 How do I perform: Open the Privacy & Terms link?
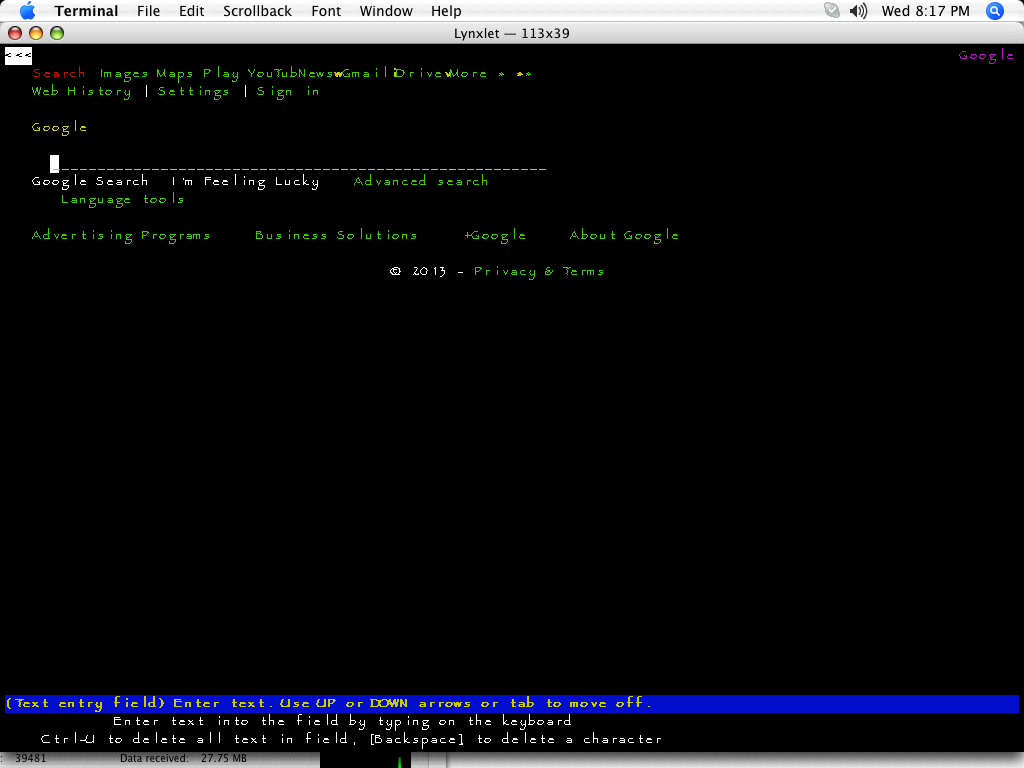point(539,271)
